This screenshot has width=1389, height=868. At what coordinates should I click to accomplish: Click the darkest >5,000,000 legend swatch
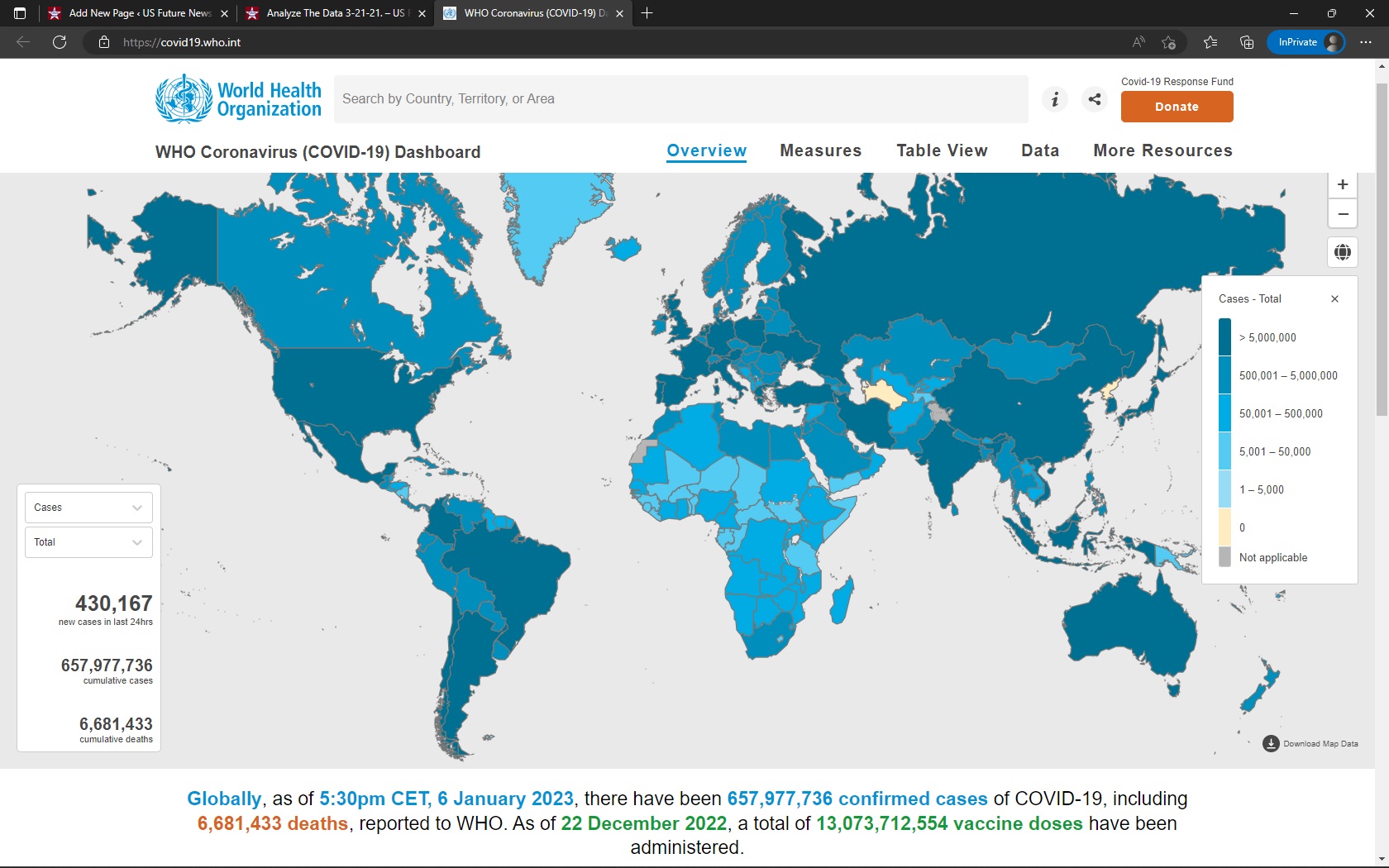tap(1224, 337)
